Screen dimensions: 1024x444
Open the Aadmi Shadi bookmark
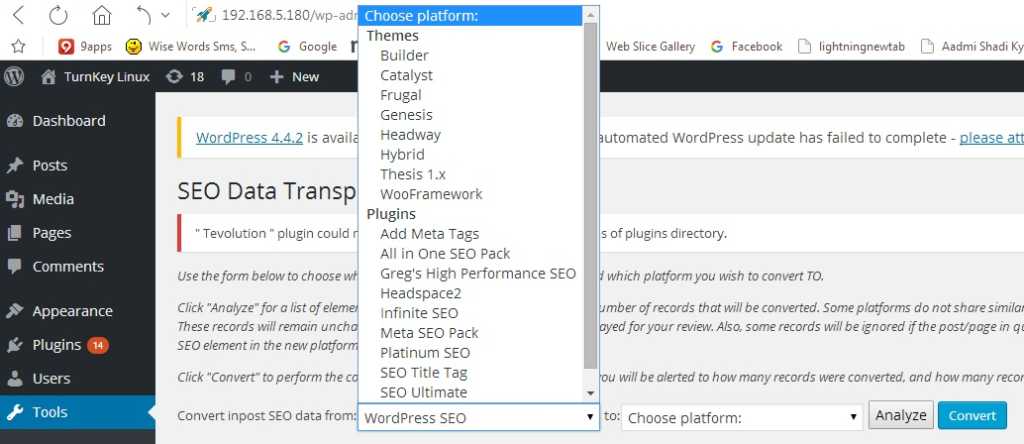pos(972,46)
